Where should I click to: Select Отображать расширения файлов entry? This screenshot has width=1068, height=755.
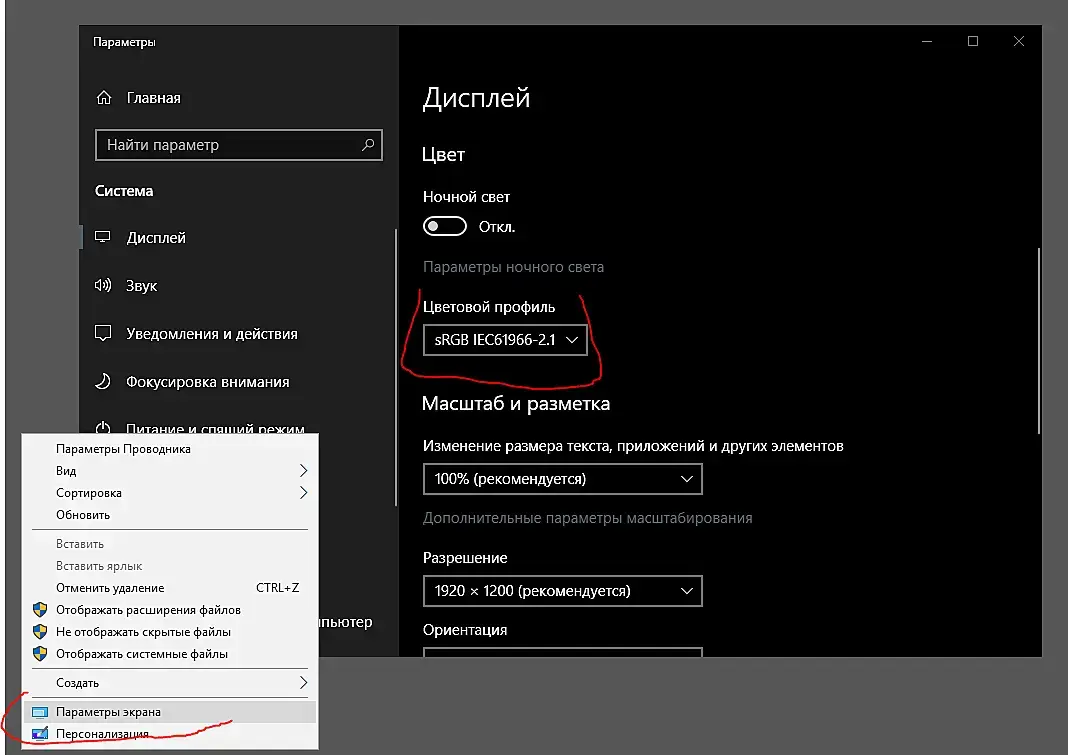pos(170,610)
